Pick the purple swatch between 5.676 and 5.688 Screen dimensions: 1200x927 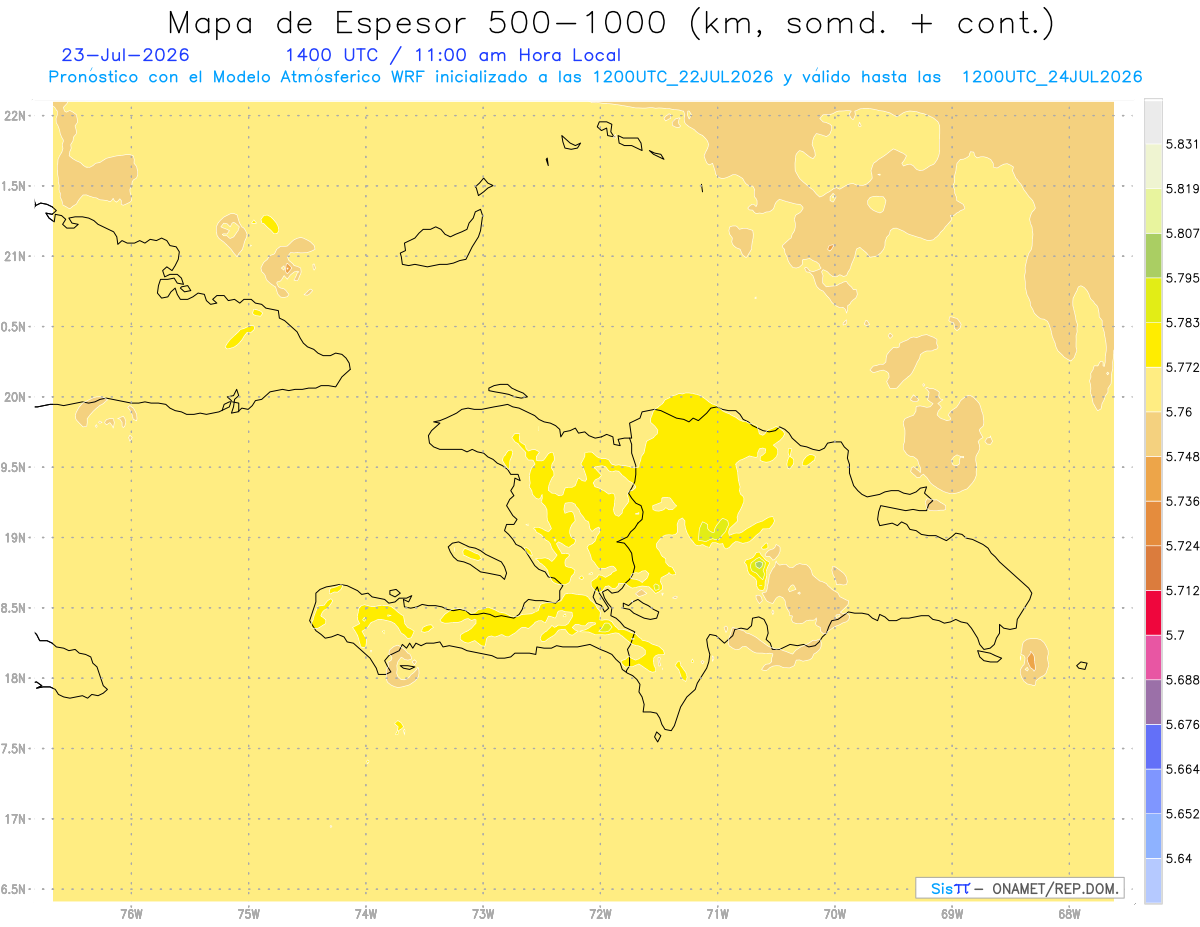pyautogui.click(x=1153, y=702)
